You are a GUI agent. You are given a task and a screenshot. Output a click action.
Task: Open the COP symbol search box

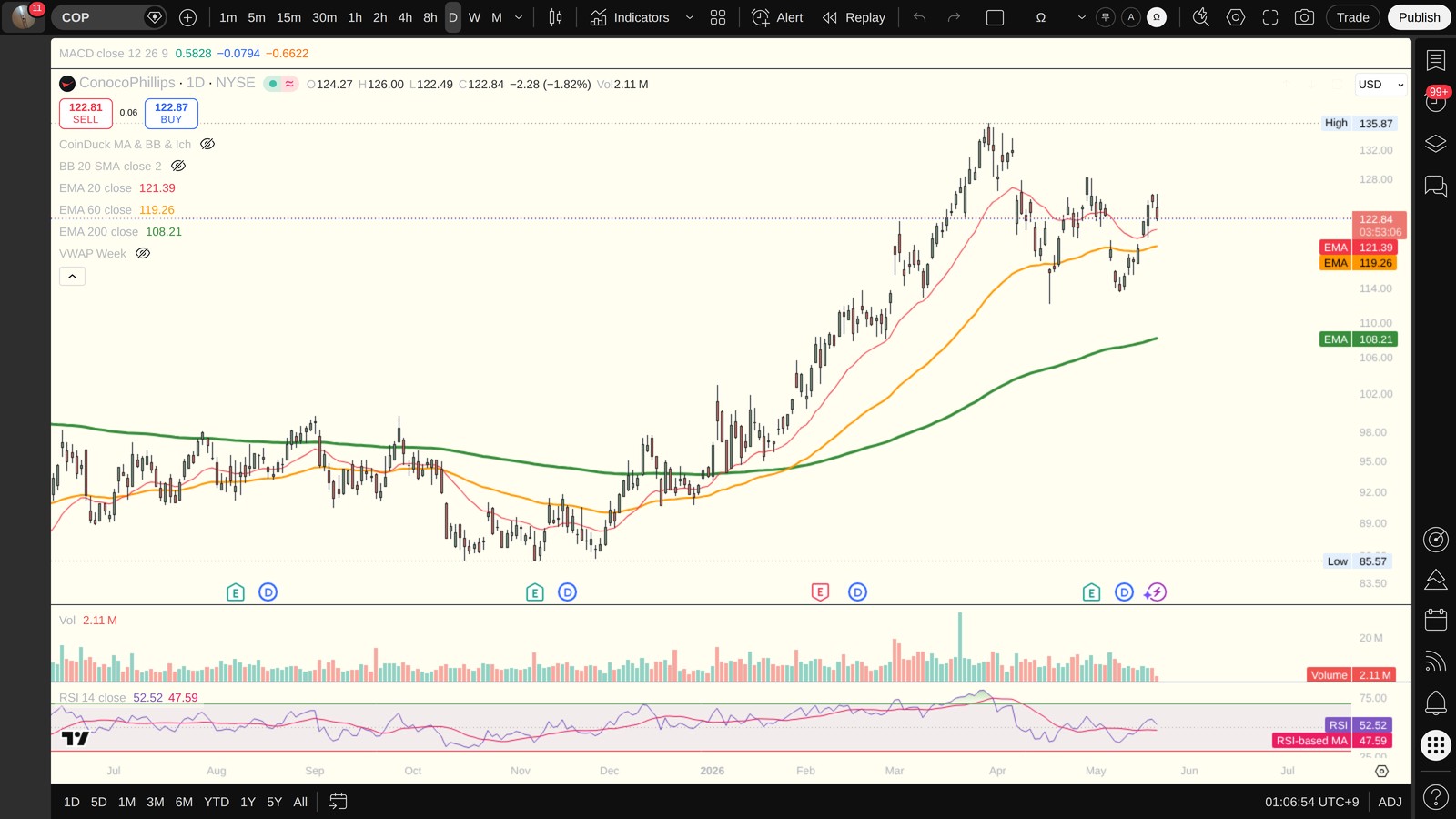coord(107,17)
